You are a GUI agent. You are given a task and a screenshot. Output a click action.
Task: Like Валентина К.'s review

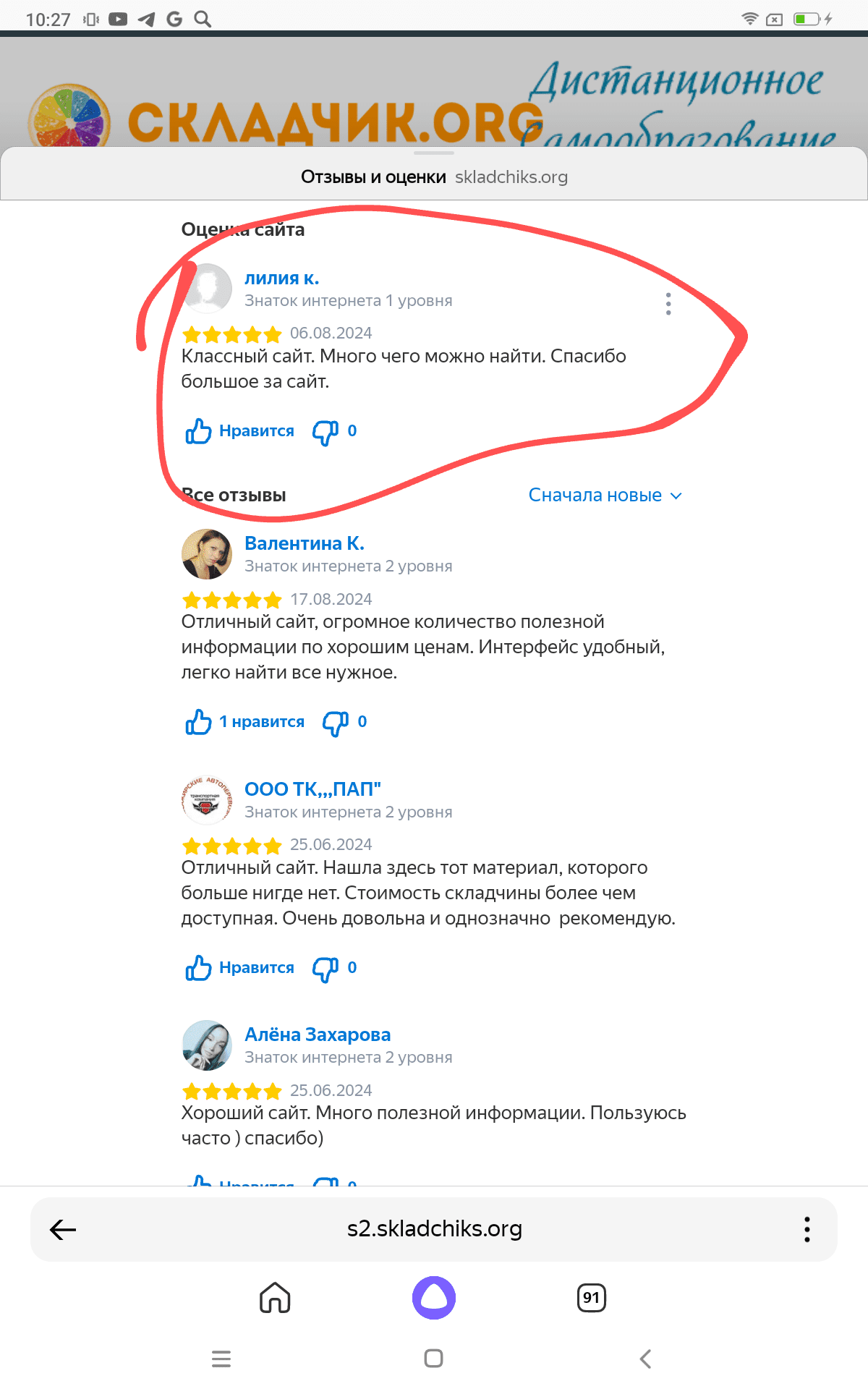click(x=244, y=722)
